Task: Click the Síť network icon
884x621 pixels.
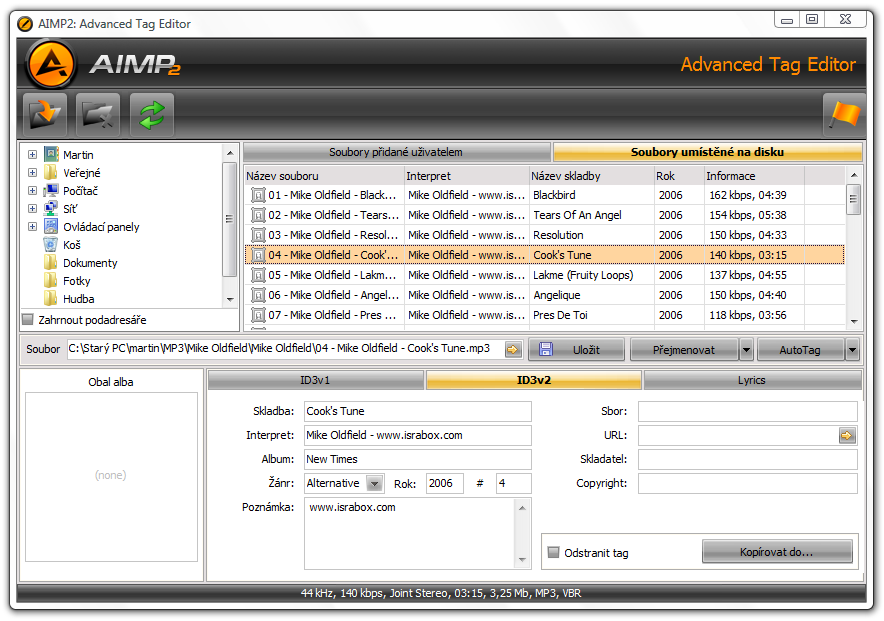Action: click(51, 209)
